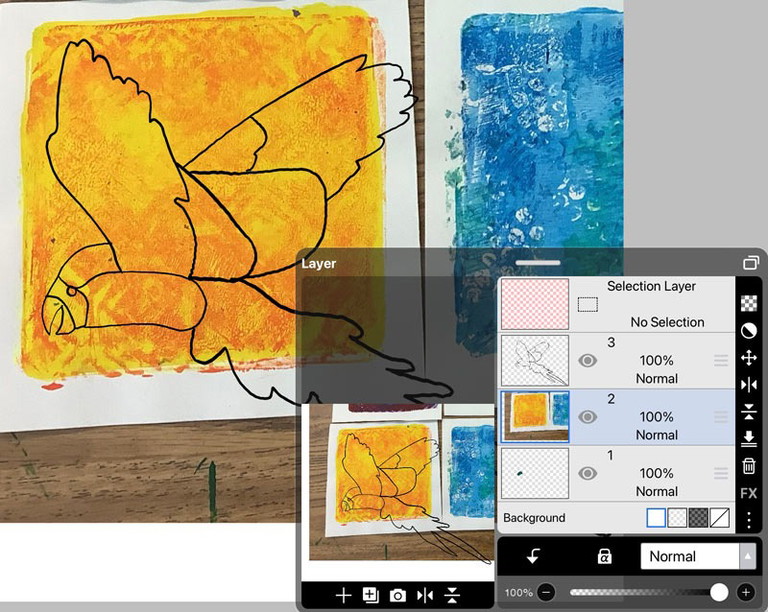Click the duplicate layer icon

point(370,595)
